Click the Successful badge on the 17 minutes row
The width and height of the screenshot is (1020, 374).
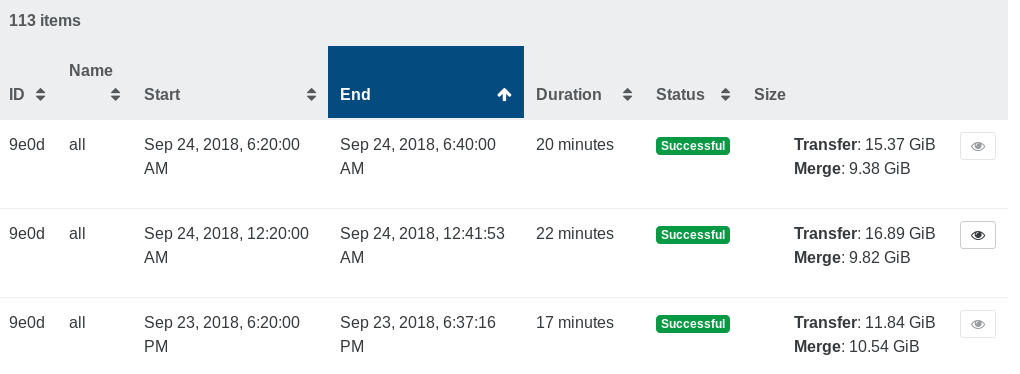(693, 324)
